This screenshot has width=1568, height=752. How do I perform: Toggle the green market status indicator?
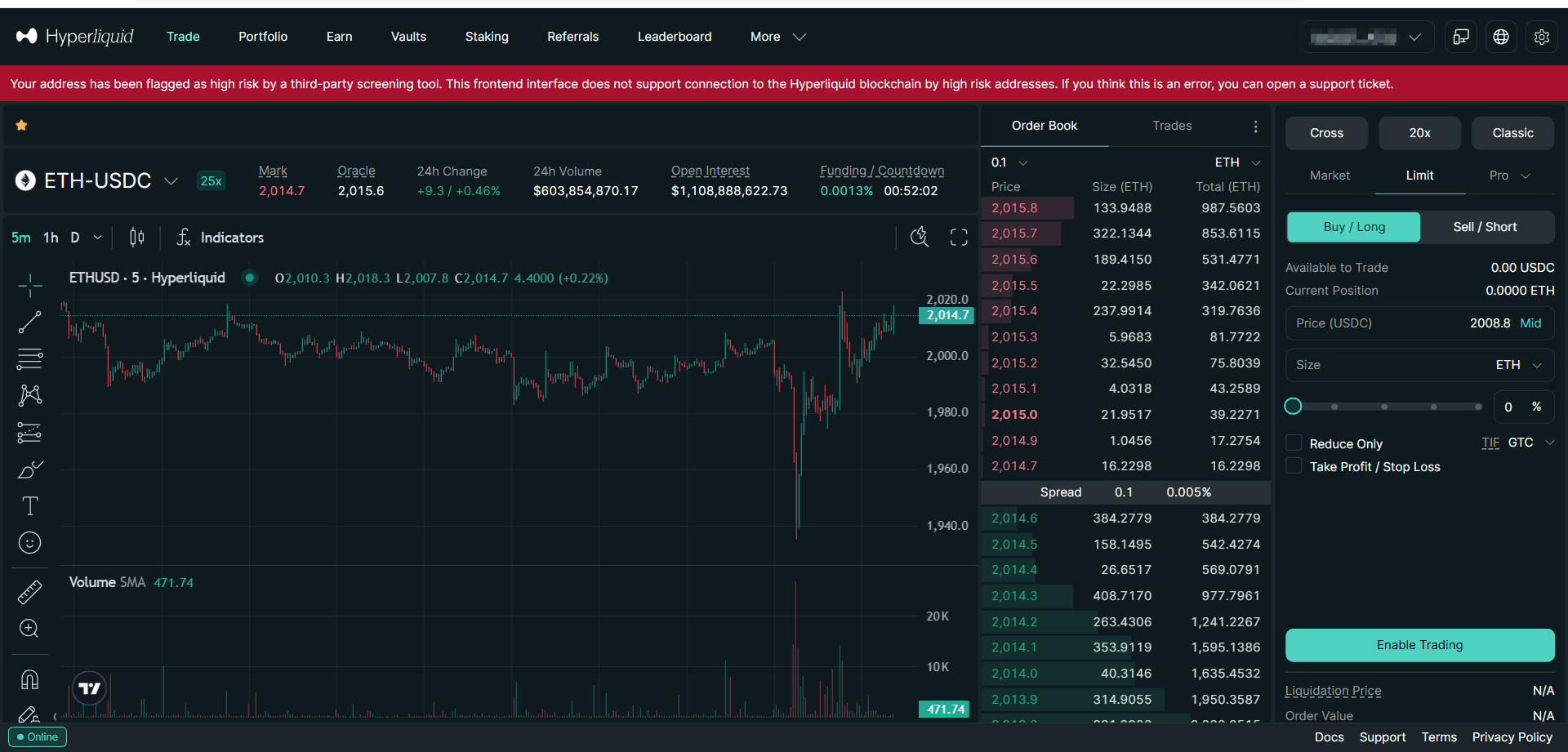tap(250, 278)
